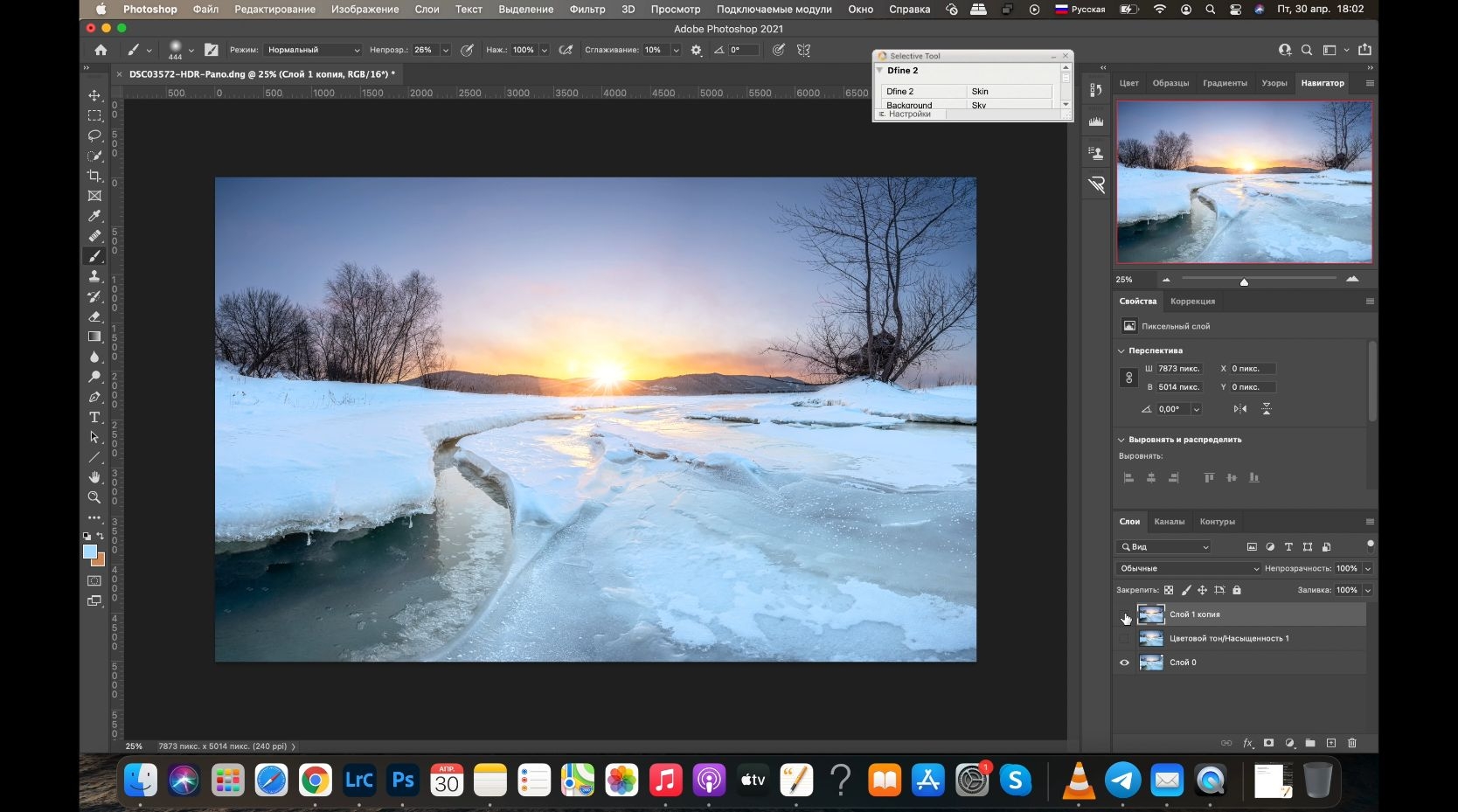The height and width of the screenshot is (812, 1458).
Task: Click the Home icon in options bar
Action: coord(101,50)
